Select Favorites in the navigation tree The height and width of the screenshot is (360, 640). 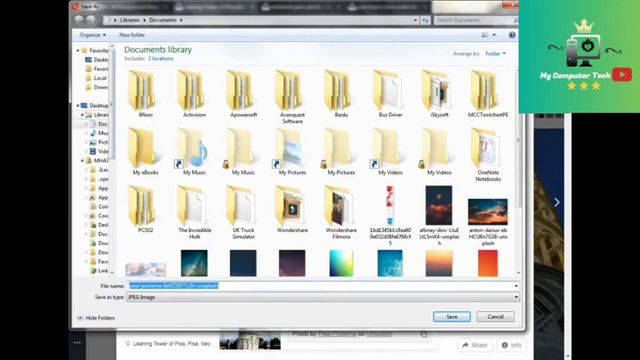tap(96, 51)
